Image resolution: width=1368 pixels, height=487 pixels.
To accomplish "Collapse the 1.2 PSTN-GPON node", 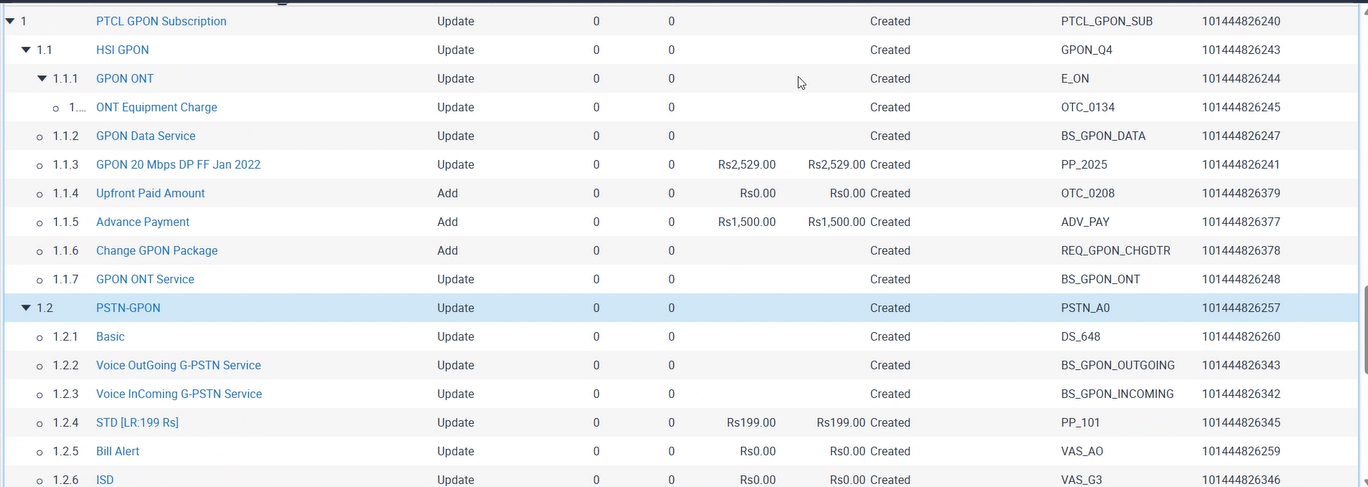I will (26, 308).
